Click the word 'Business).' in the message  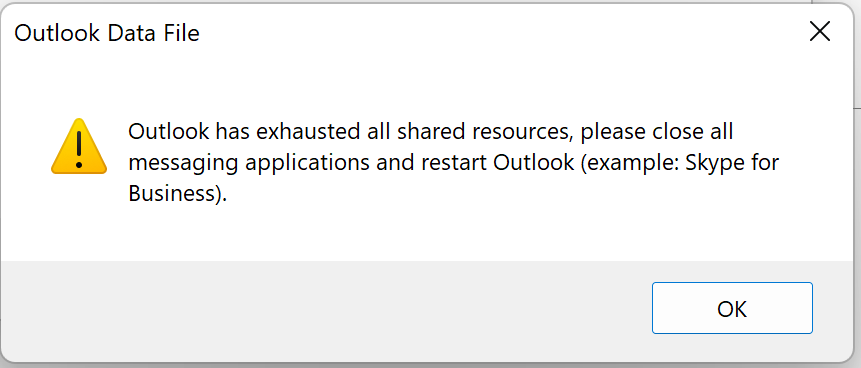point(177,193)
